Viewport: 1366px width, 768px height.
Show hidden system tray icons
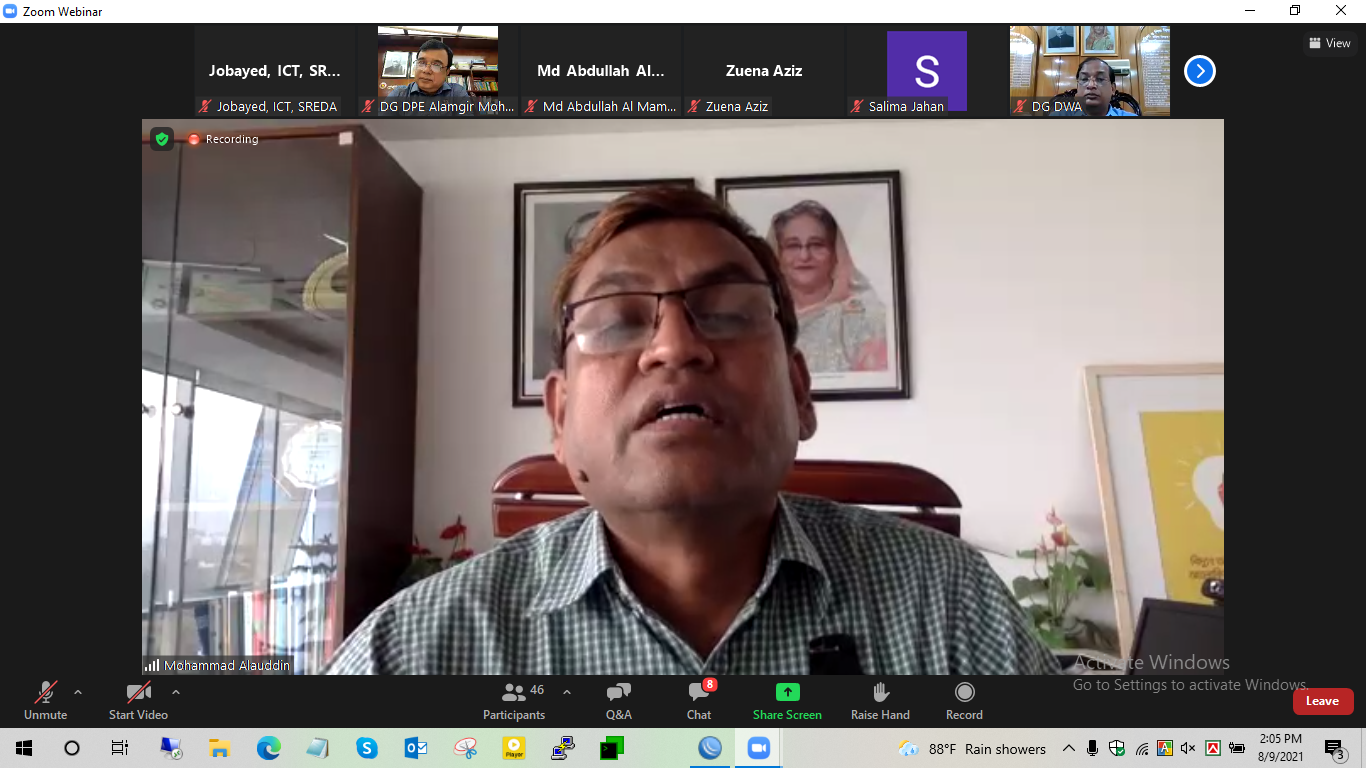[1068, 748]
